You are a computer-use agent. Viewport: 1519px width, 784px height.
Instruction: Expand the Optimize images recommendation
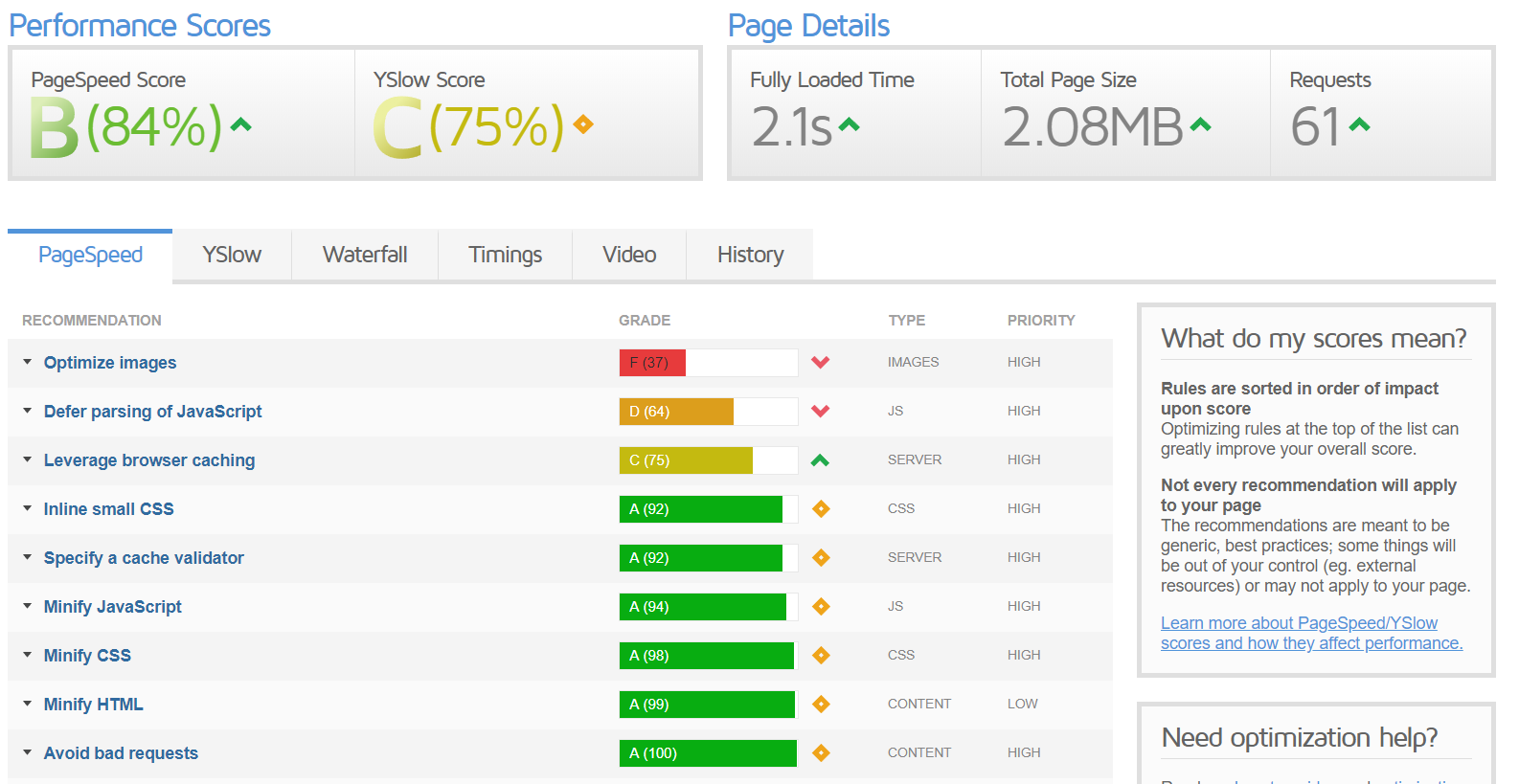point(28,362)
